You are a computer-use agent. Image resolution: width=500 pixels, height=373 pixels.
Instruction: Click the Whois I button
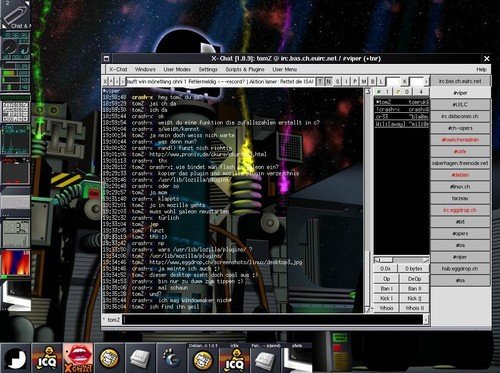pos(386,308)
